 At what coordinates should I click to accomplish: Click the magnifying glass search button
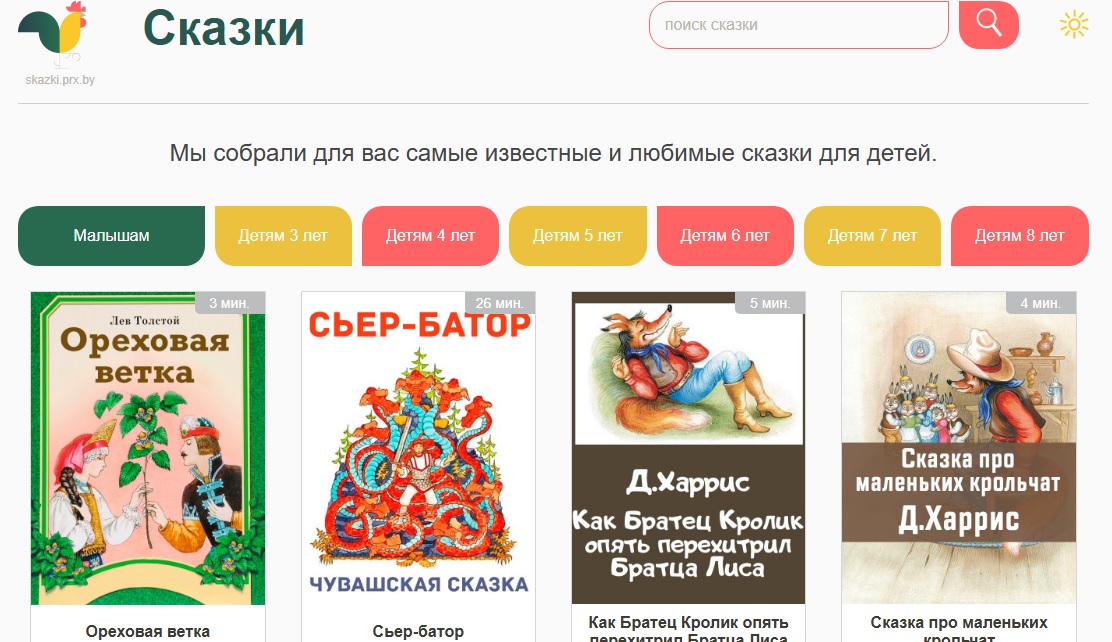(x=989, y=25)
